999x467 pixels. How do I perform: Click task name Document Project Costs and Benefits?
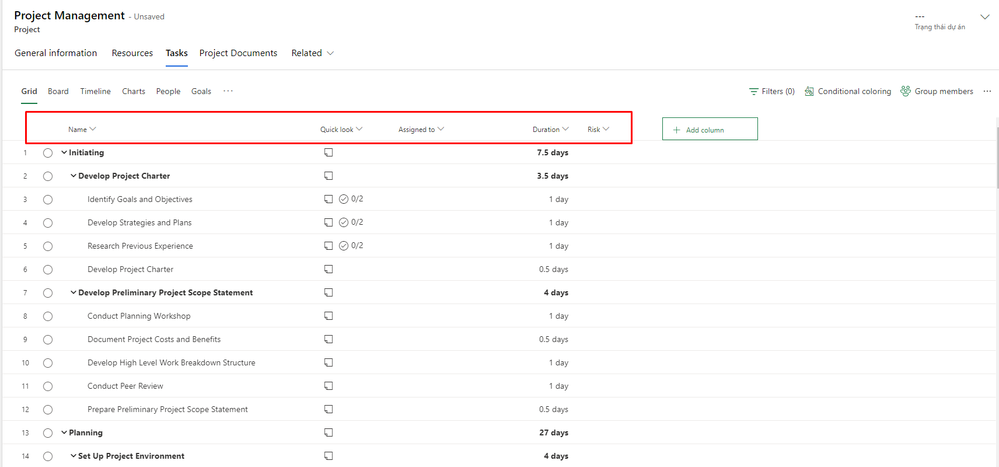[154, 340]
